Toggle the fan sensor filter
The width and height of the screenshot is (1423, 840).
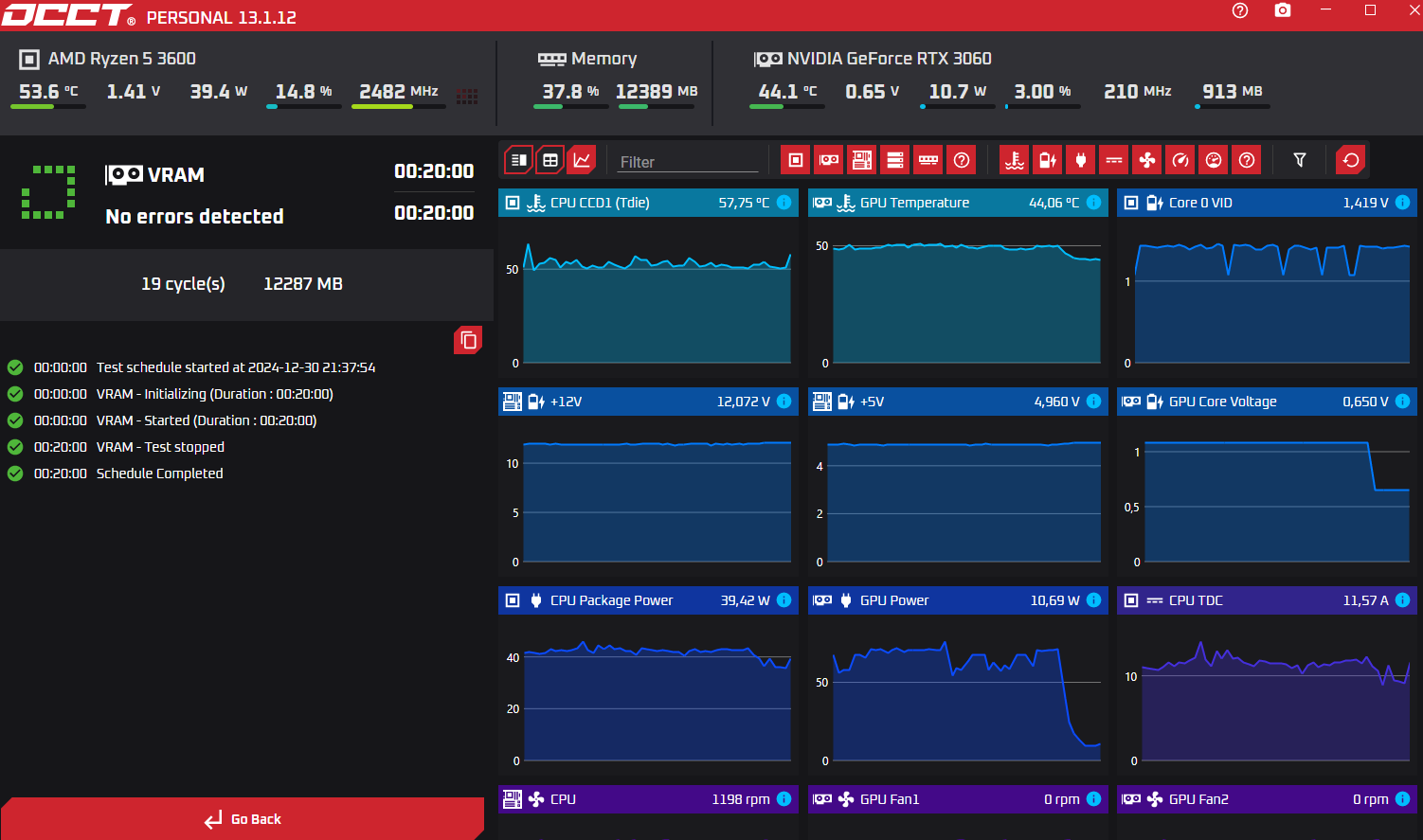[x=1147, y=160]
